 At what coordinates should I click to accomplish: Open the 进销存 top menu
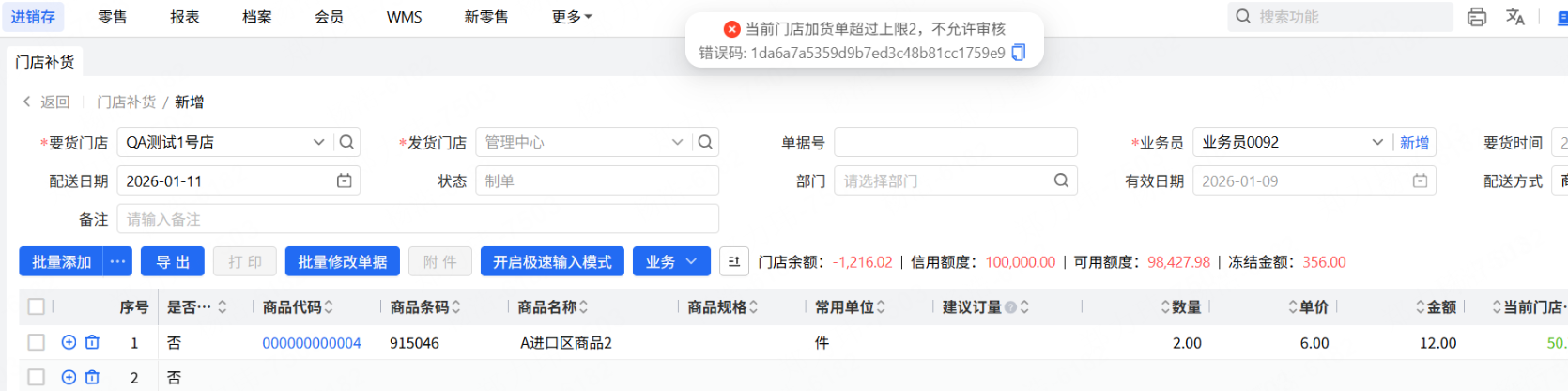[x=33, y=17]
